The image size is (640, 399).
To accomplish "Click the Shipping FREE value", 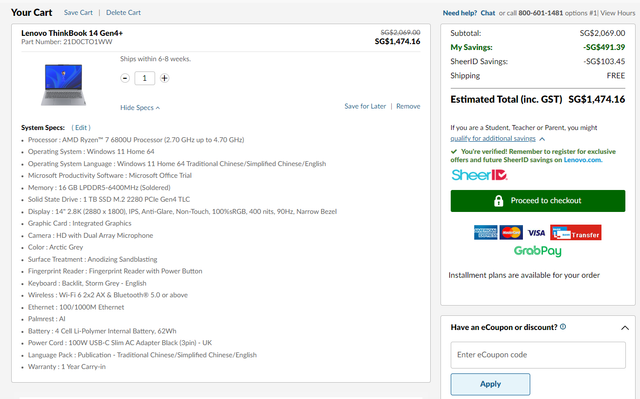I will coord(616,76).
